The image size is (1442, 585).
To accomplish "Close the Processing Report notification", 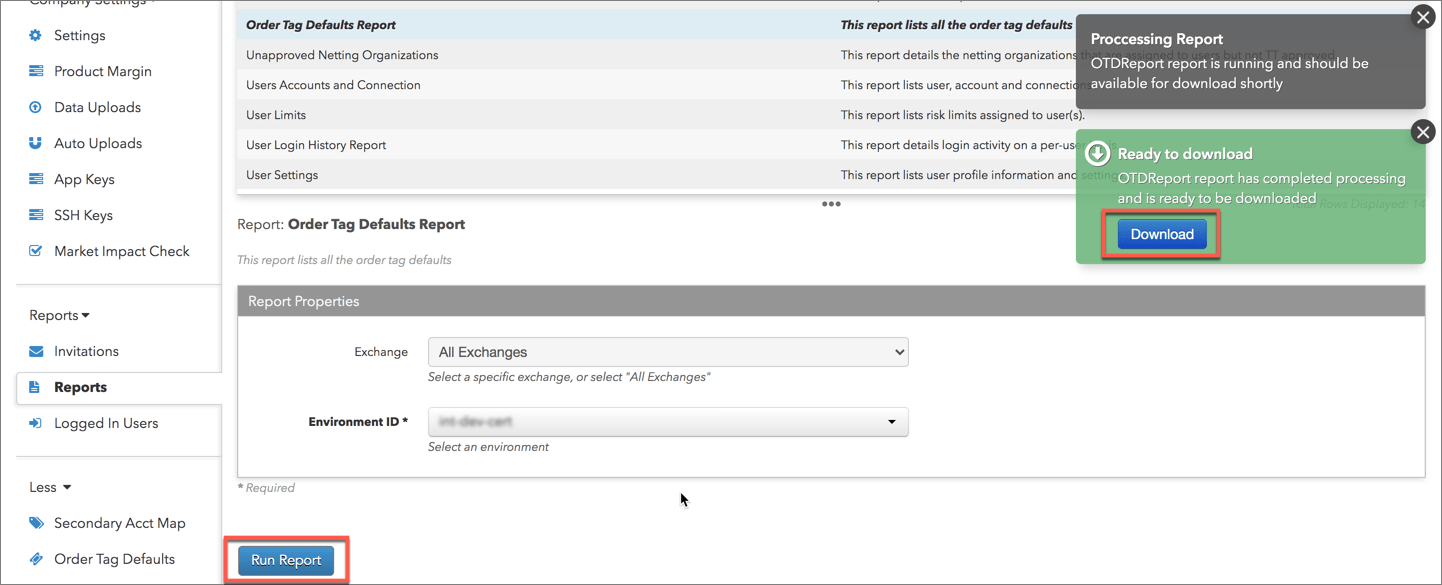I will 1423,17.
